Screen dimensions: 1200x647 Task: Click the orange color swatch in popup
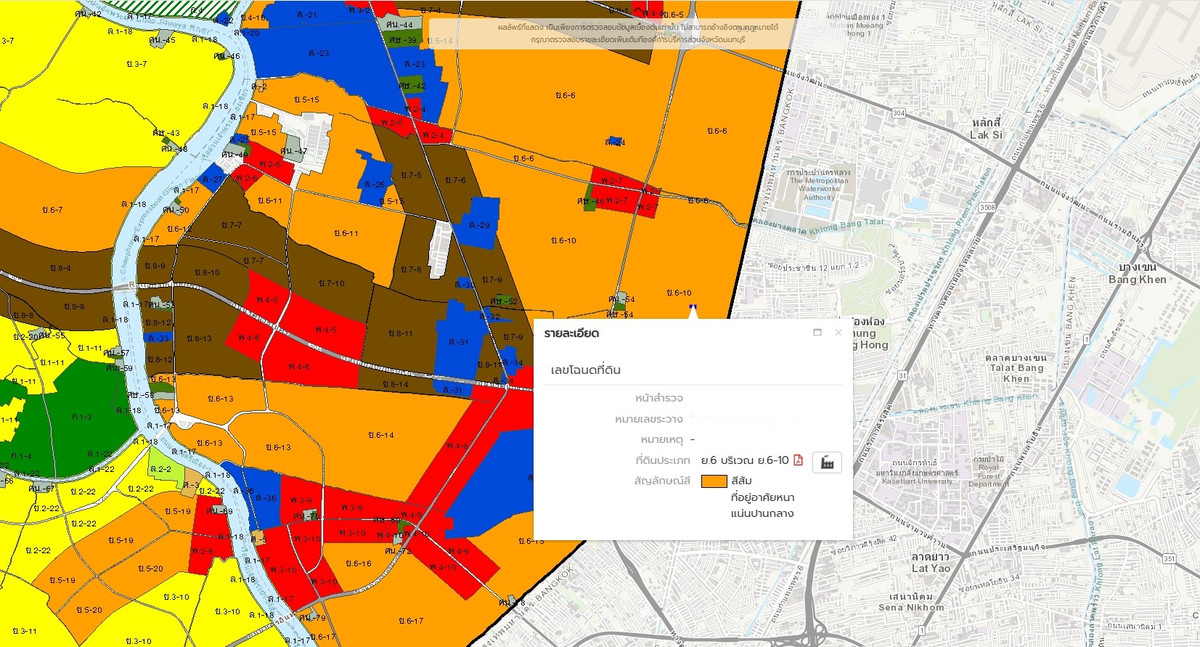714,481
